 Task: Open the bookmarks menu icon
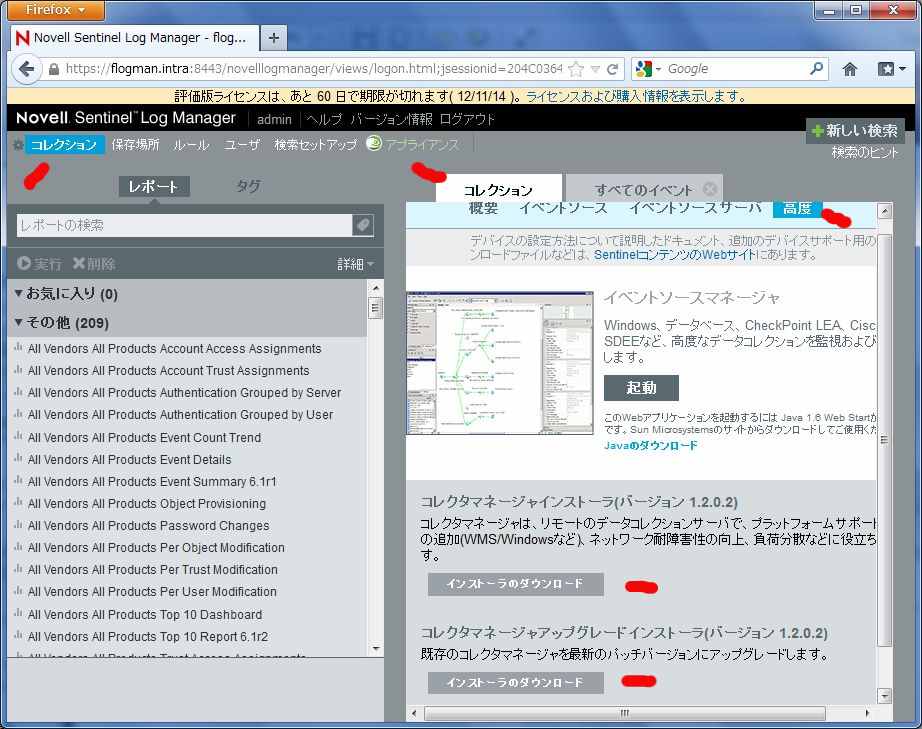891,69
